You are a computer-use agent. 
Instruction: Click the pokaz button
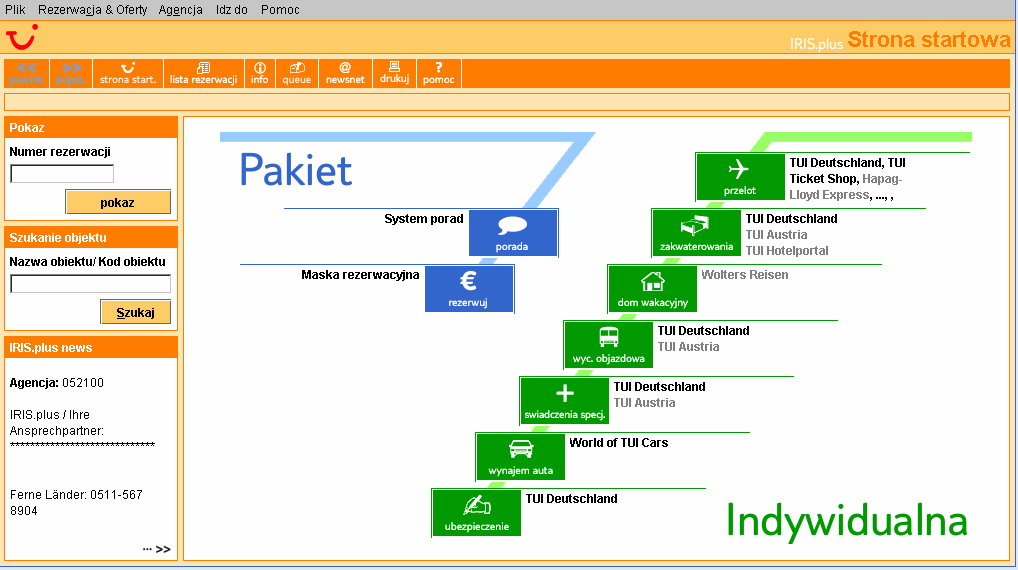click(118, 203)
